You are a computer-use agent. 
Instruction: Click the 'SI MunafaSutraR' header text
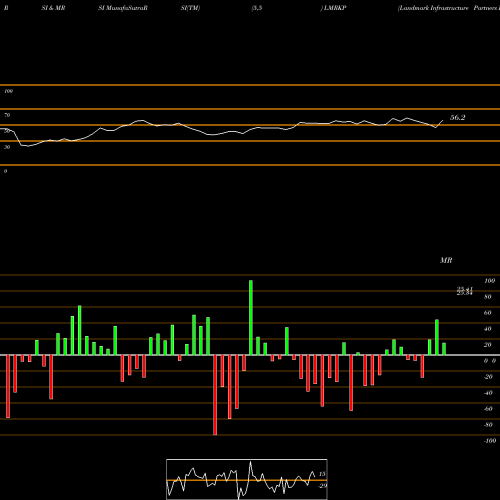point(123,8)
